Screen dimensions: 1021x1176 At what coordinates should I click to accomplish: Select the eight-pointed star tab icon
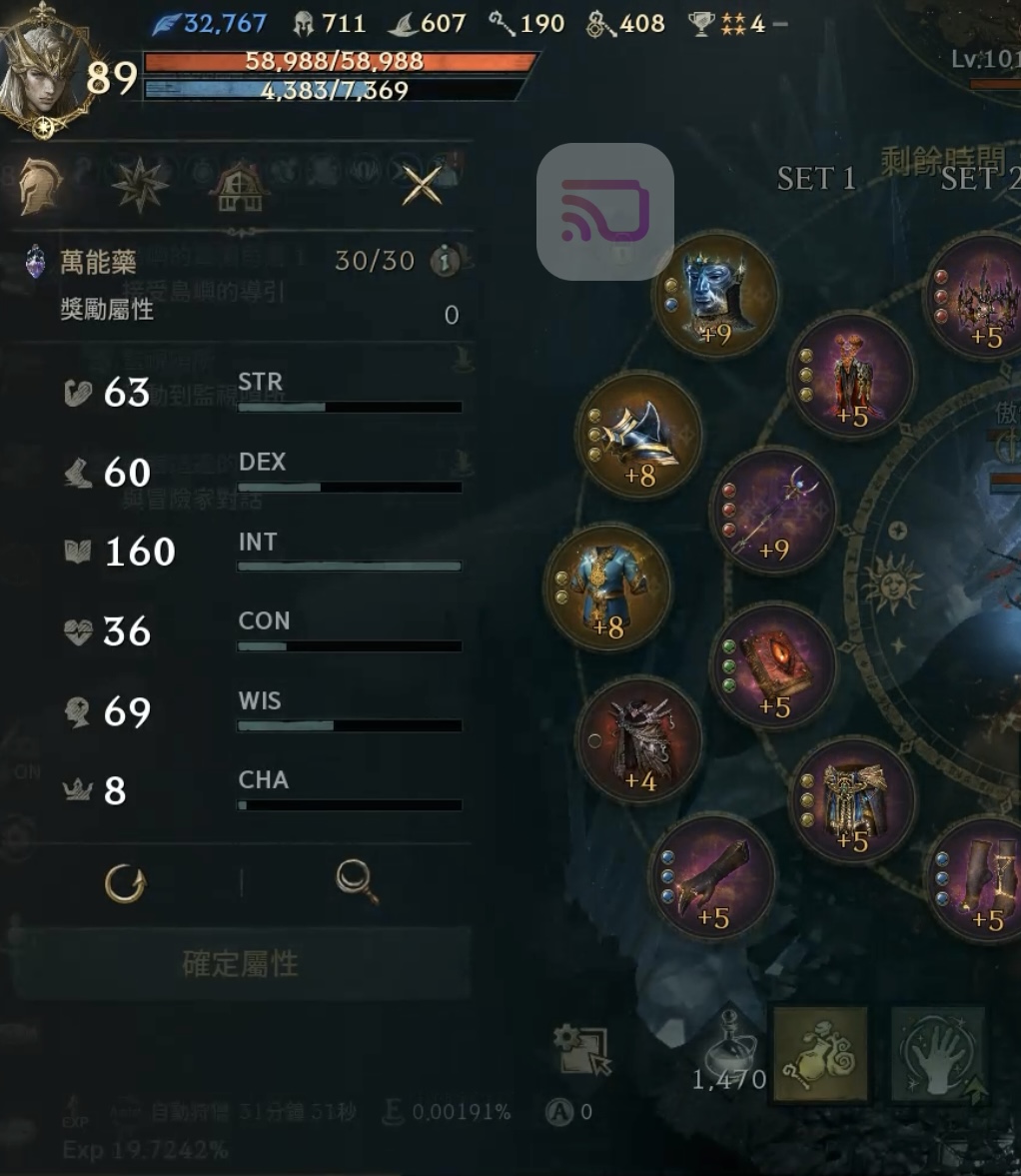tap(140, 185)
